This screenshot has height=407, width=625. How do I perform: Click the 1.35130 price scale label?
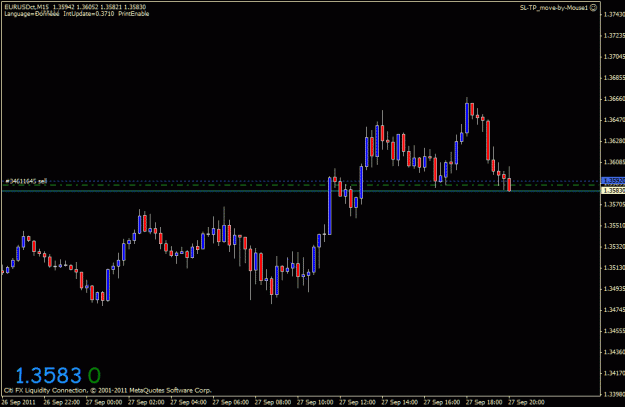pos(614,268)
